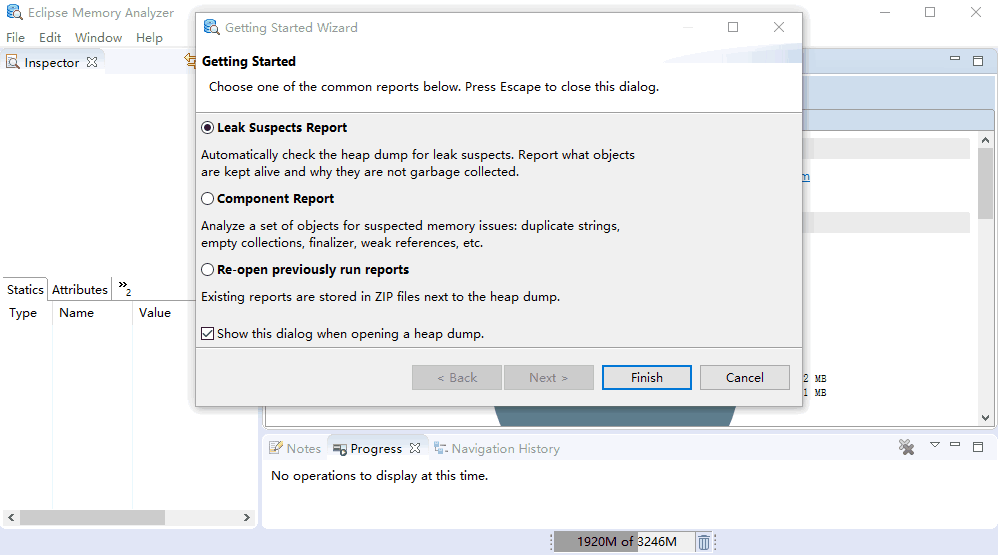Close the Inspector view tab

[92, 62]
